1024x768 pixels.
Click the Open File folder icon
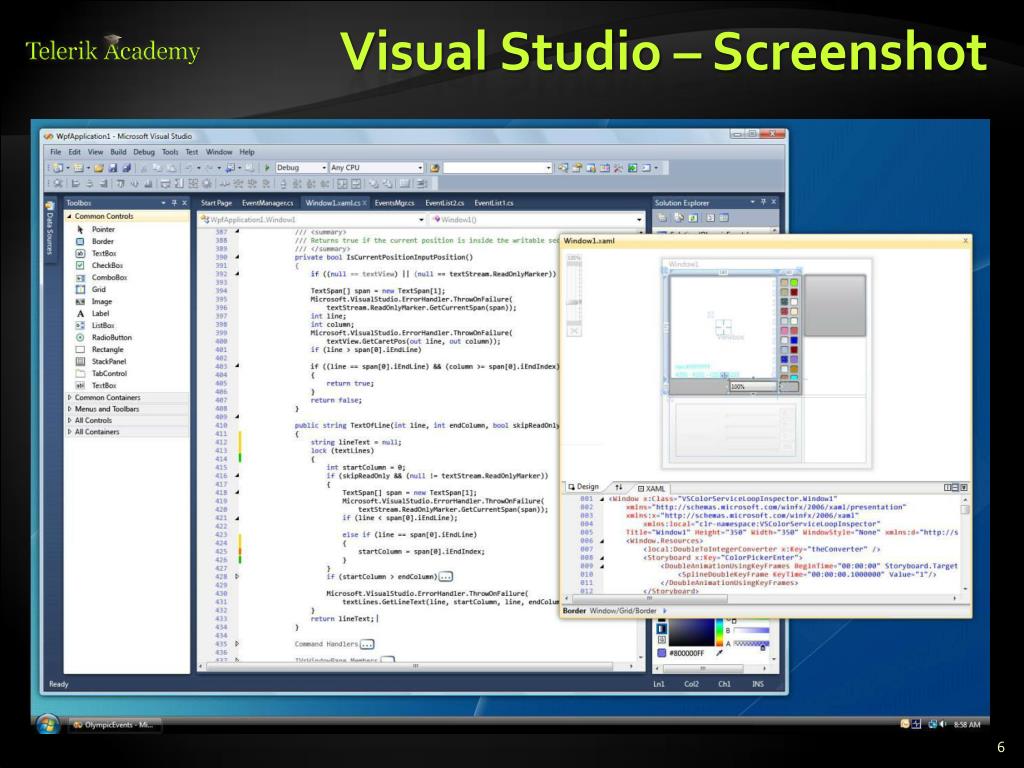click(99, 168)
